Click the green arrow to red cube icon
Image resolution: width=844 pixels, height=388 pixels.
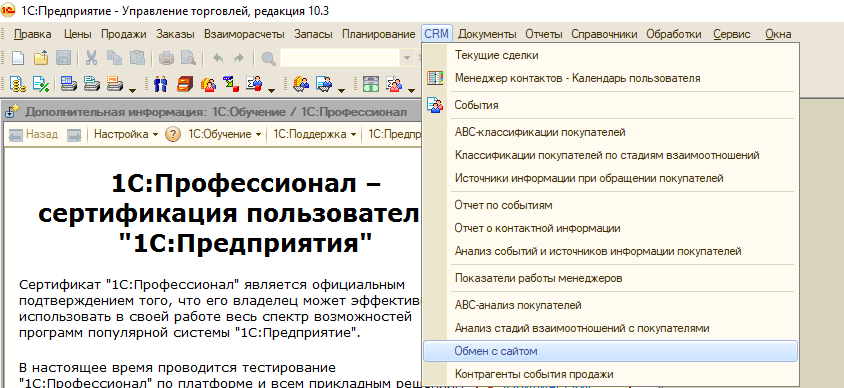(x=231, y=83)
